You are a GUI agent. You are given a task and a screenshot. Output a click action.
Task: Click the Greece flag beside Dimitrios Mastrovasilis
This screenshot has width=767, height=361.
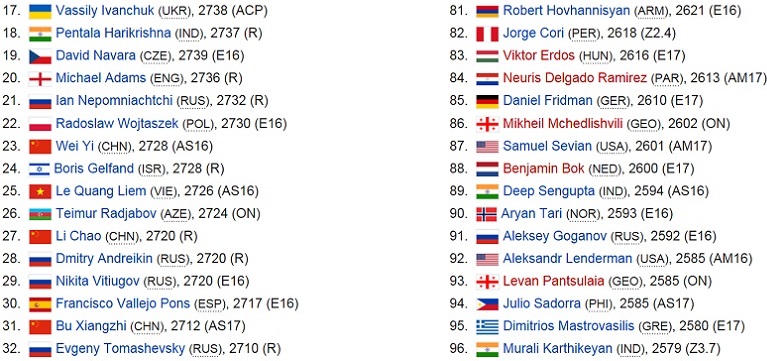(x=487, y=327)
